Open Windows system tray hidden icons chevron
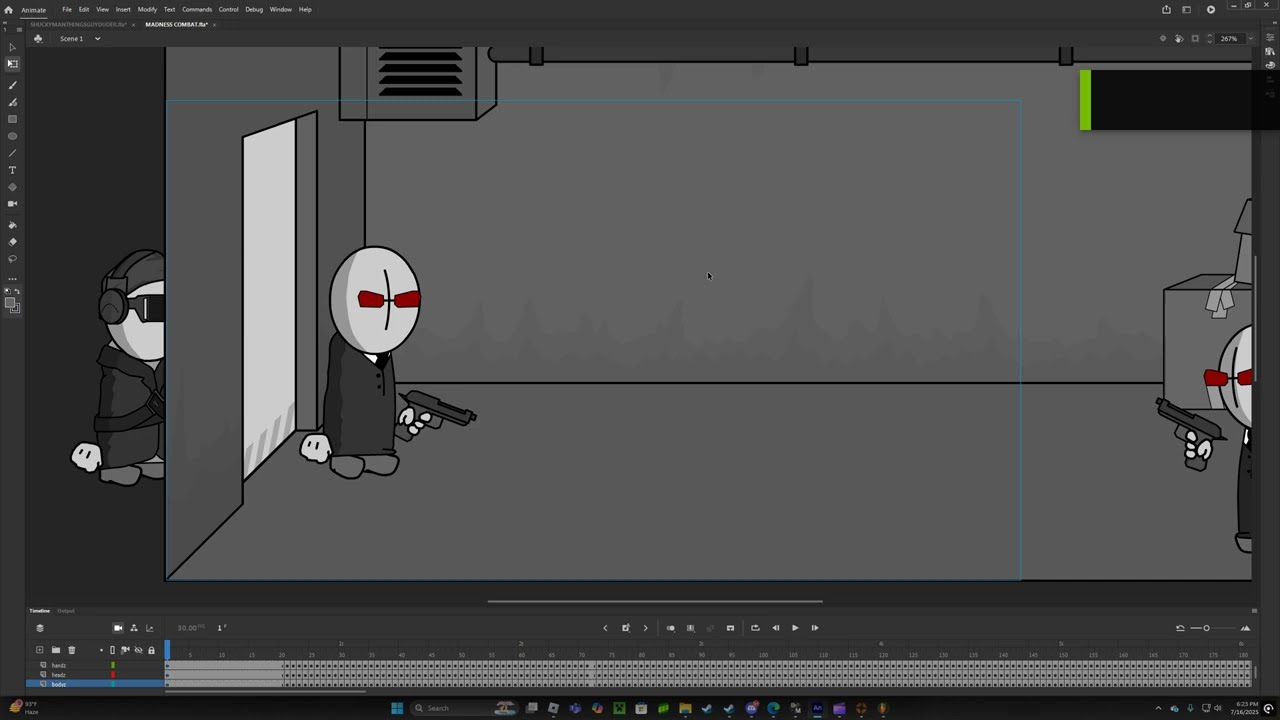Viewport: 1280px width, 720px height. (1158, 708)
